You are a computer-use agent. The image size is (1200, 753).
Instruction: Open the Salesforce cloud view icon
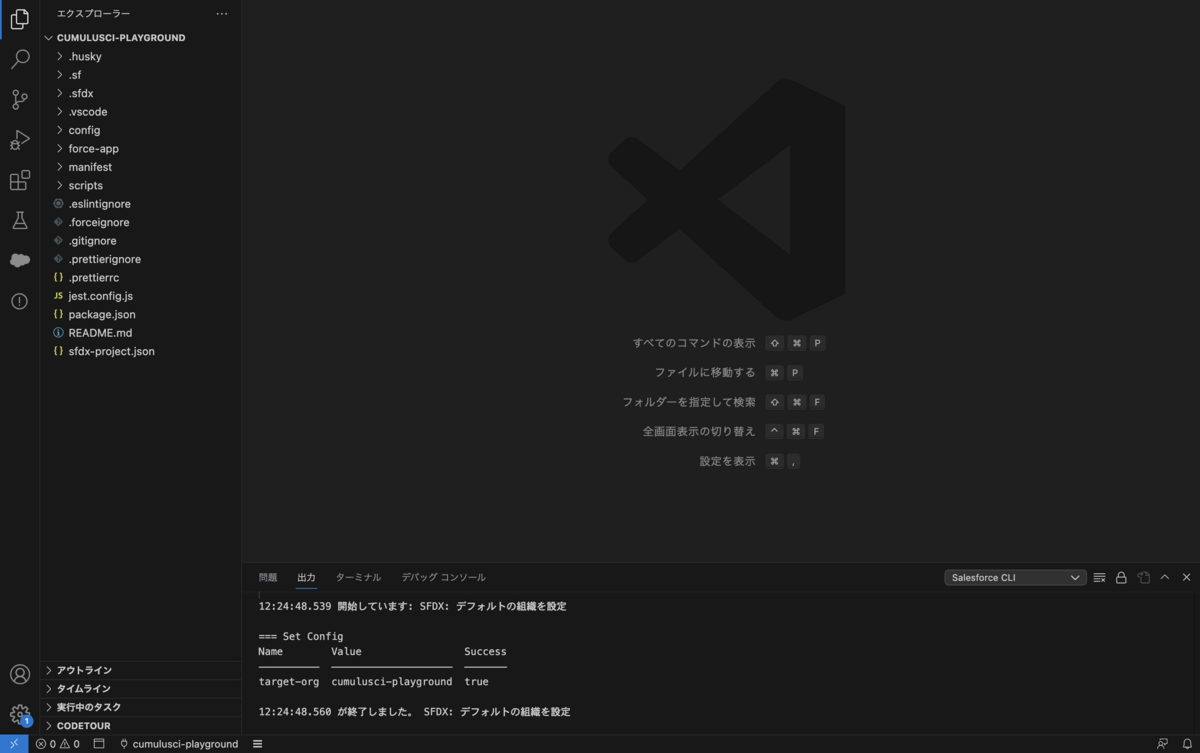coord(19,260)
